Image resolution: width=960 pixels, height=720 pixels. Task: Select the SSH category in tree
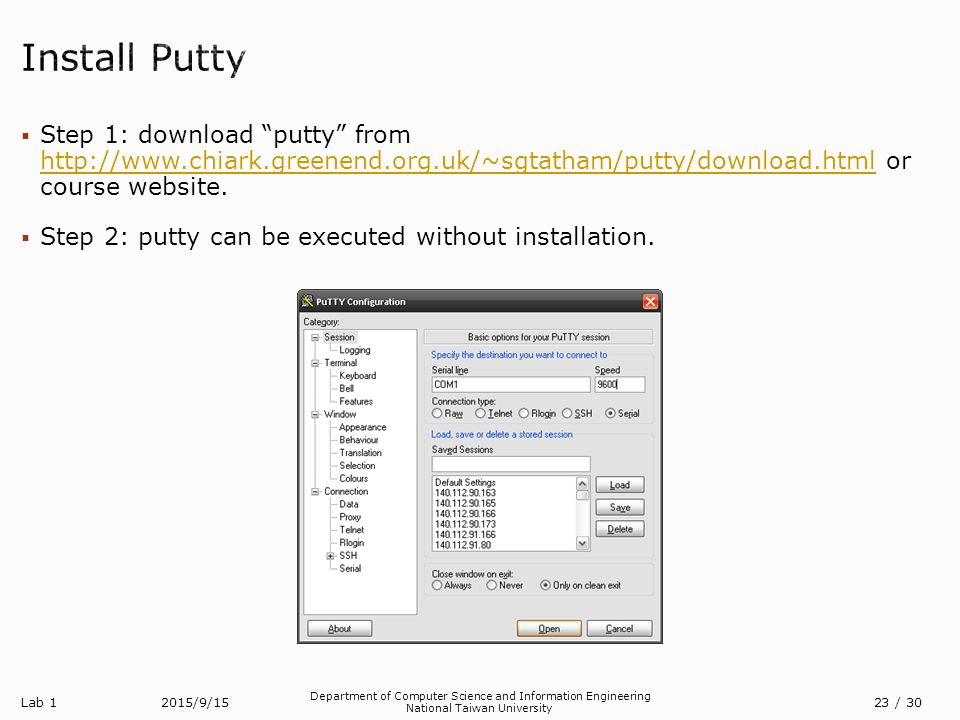pyautogui.click(x=348, y=556)
